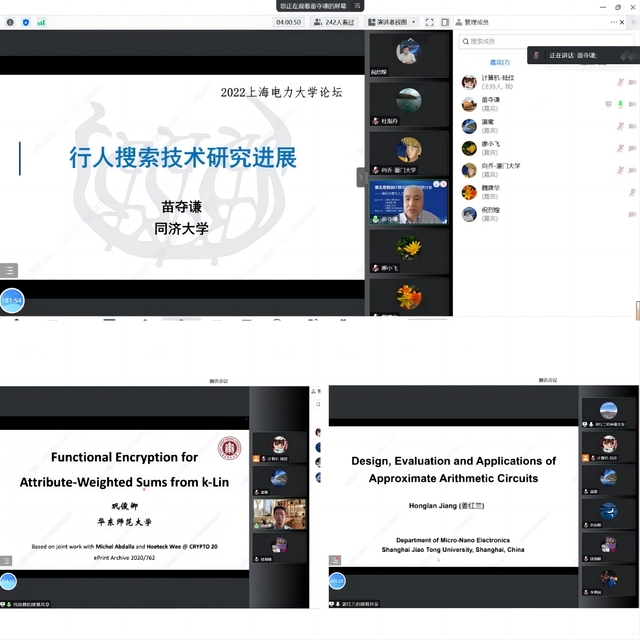Image resolution: width=640 pixels, height=640 pixels.
Task: Collapse the video strip with side arrow
Action: [361, 177]
